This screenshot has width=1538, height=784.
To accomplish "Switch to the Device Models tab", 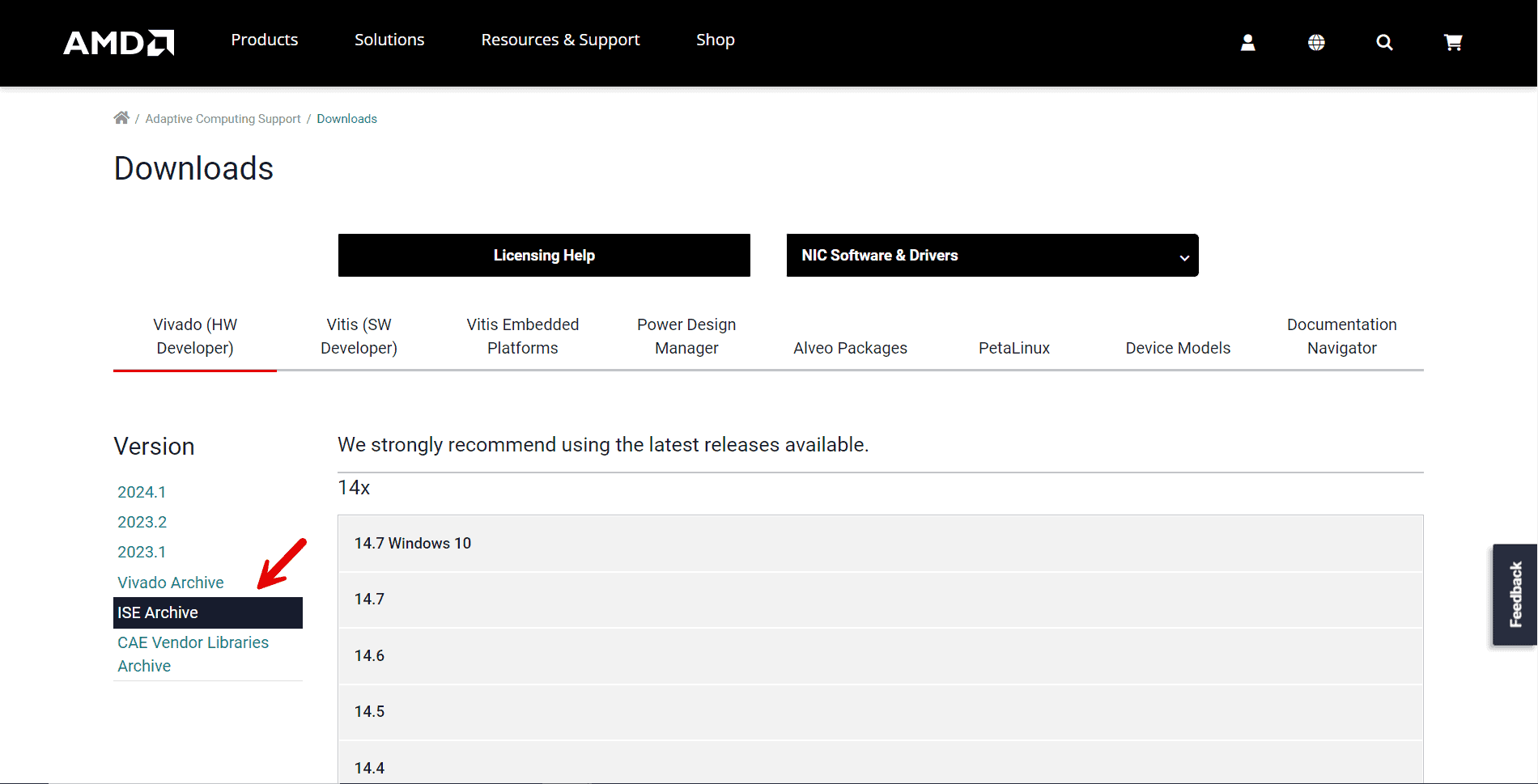I will pyautogui.click(x=1178, y=348).
